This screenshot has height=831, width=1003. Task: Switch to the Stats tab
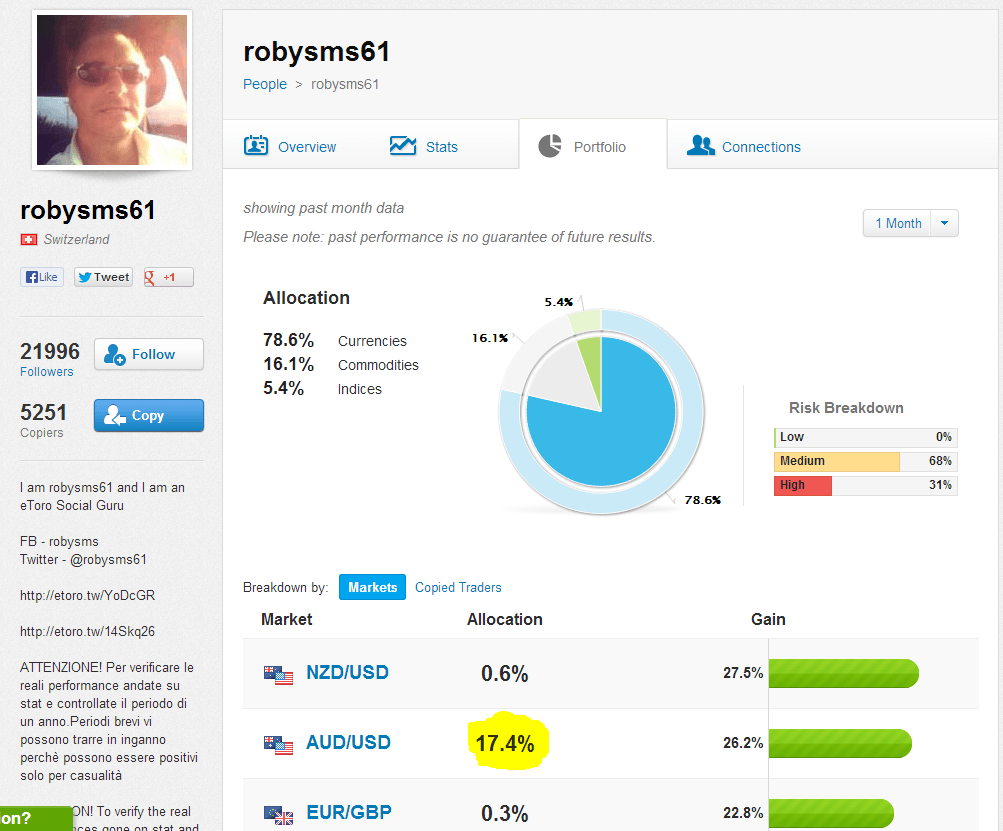tap(422, 145)
